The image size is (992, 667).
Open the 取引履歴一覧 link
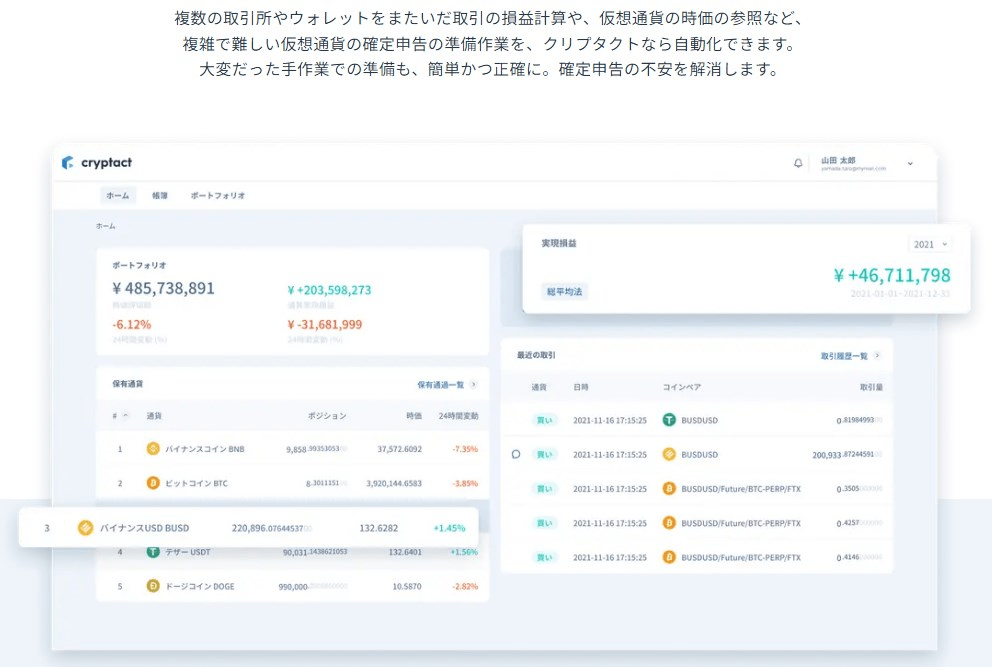844,356
